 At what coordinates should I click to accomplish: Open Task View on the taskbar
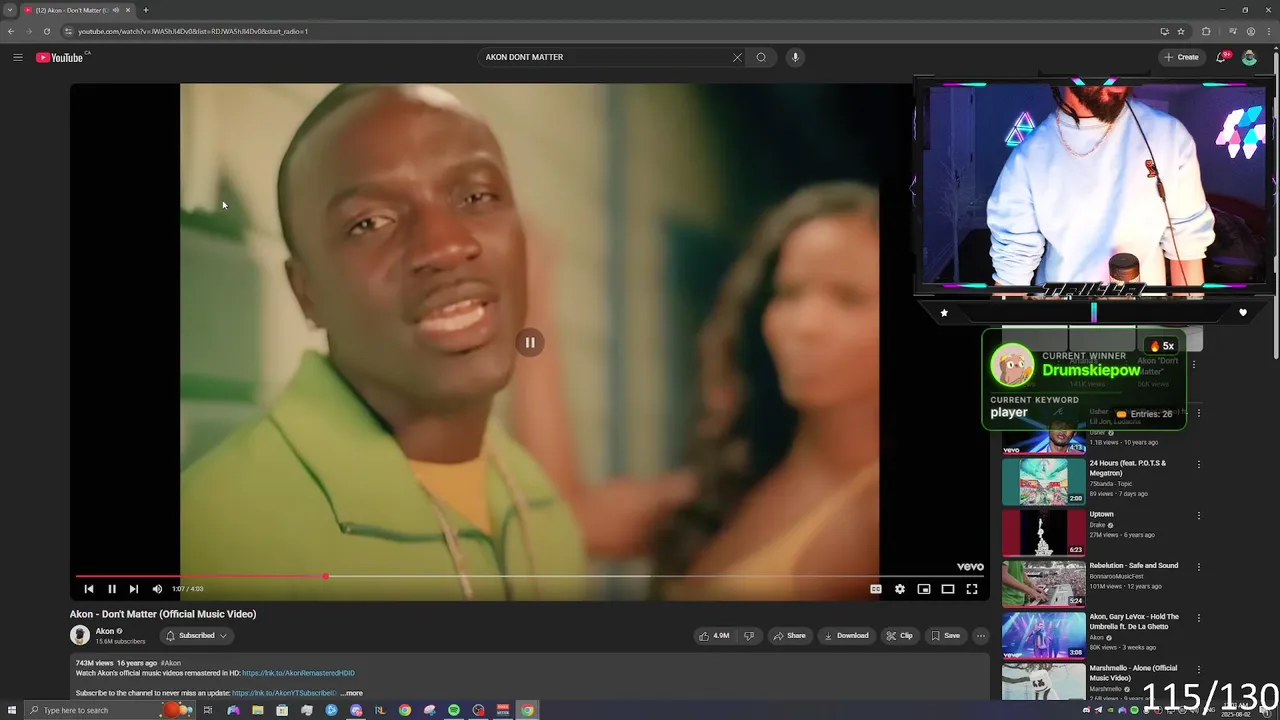coord(208,710)
